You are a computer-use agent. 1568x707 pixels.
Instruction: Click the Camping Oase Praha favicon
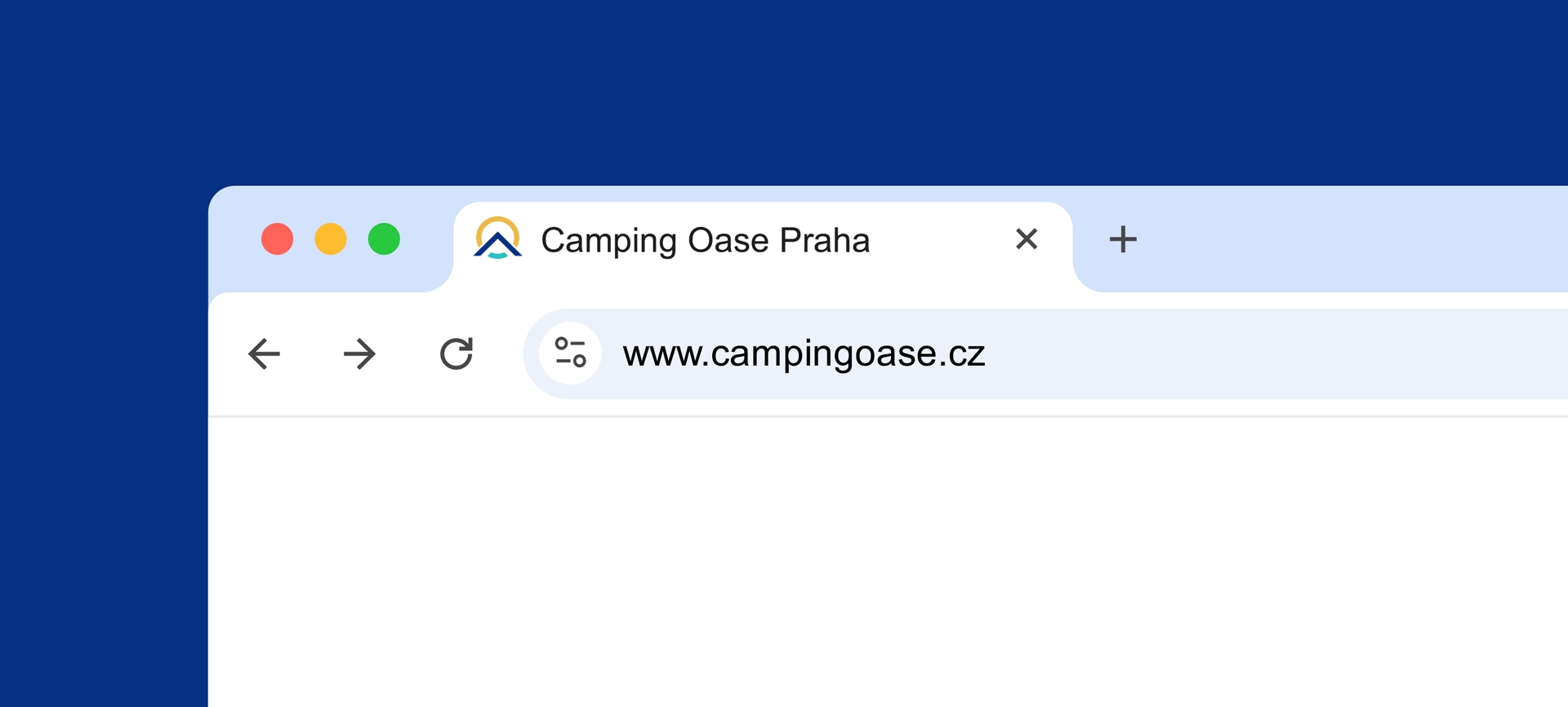(497, 238)
